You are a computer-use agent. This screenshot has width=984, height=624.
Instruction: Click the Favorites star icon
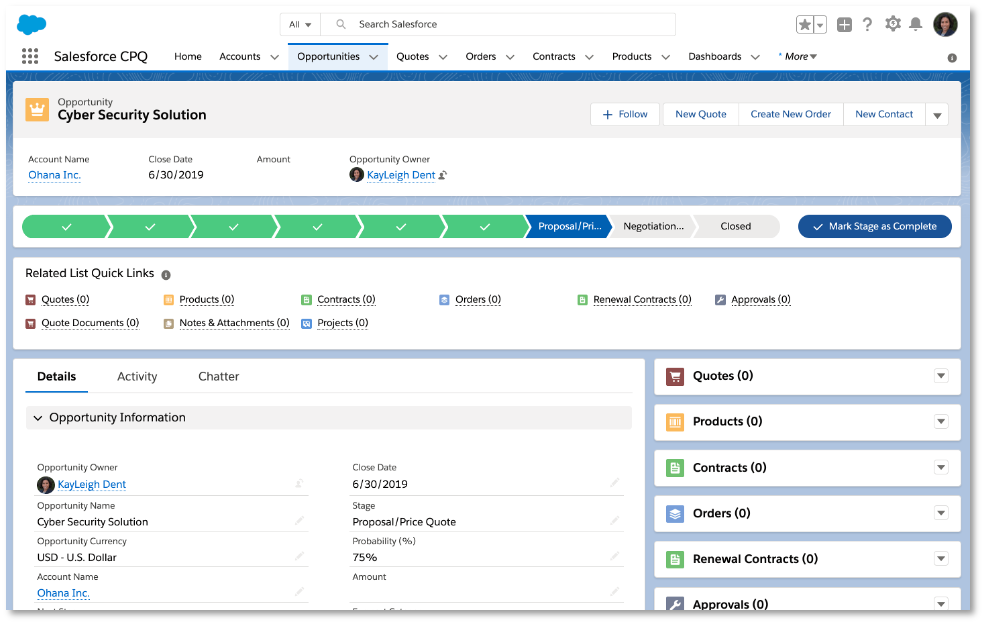point(805,24)
